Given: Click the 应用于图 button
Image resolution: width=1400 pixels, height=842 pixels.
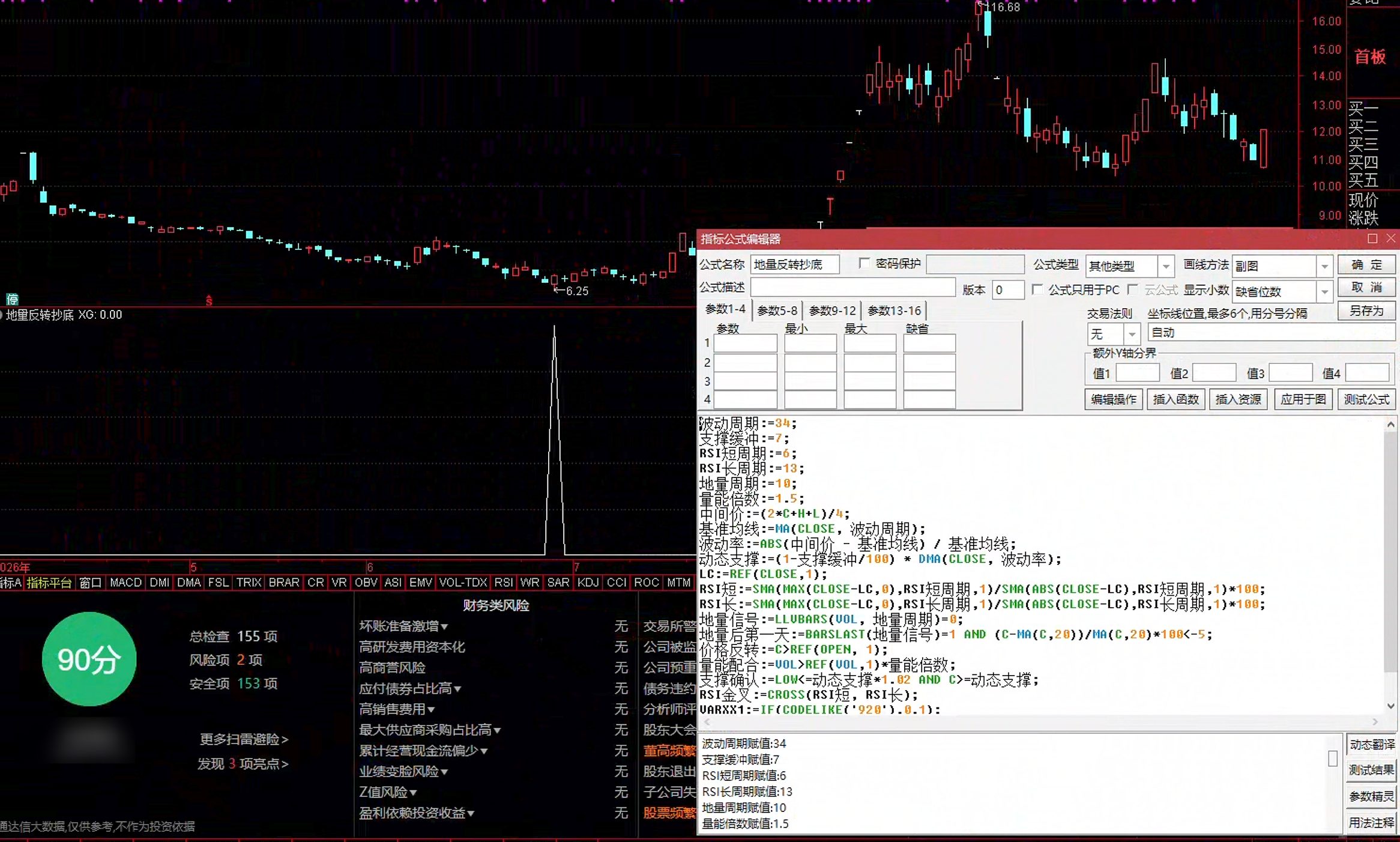Looking at the screenshot, I should 1303,399.
